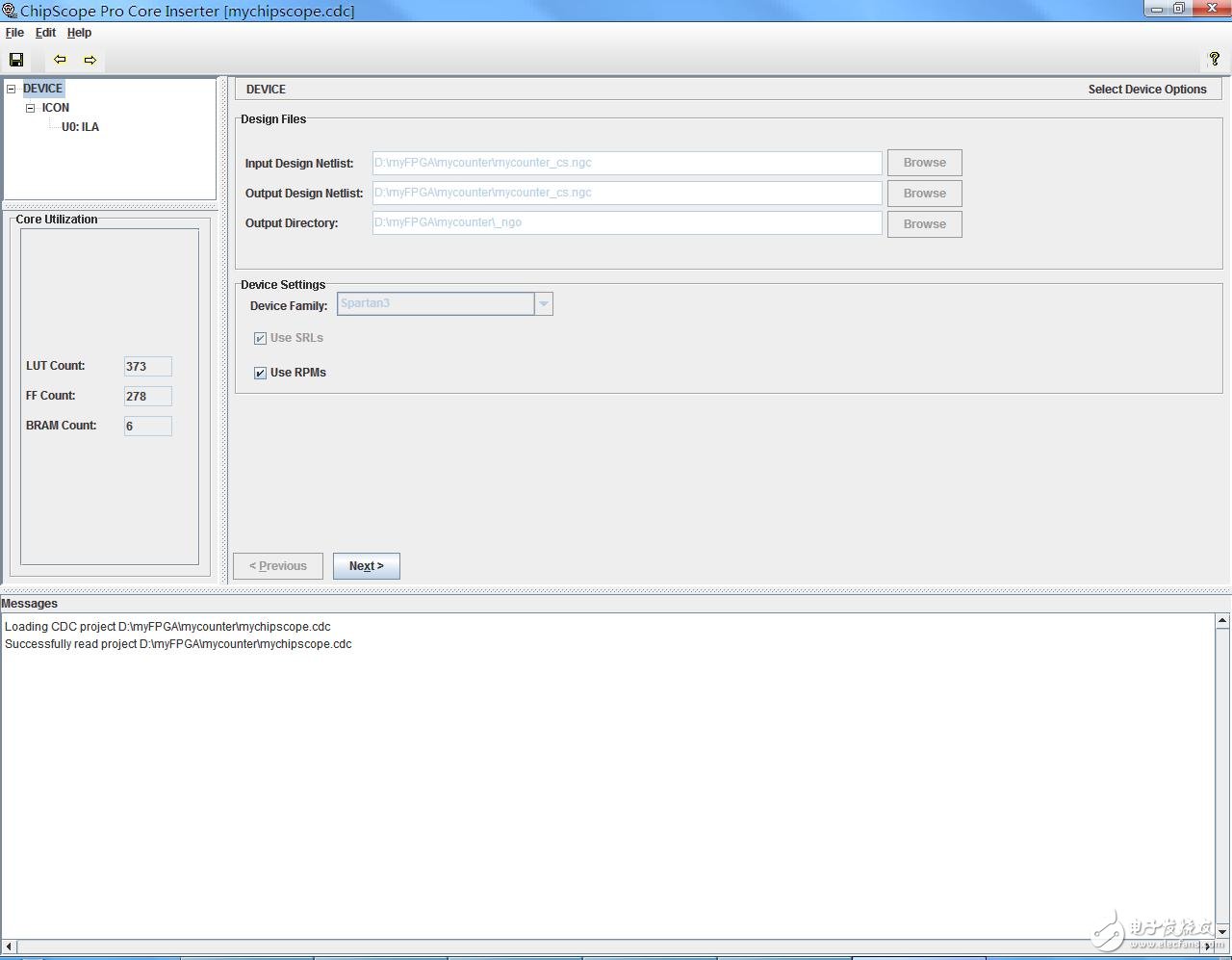1232x960 pixels.
Task: Click the Save project floppy disk icon
Action: (x=16, y=60)
